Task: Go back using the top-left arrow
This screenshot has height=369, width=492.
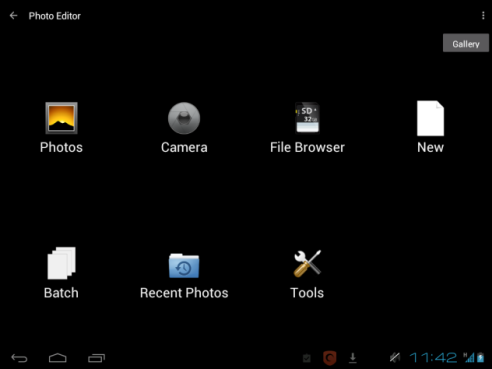Action: pos(13,16)
